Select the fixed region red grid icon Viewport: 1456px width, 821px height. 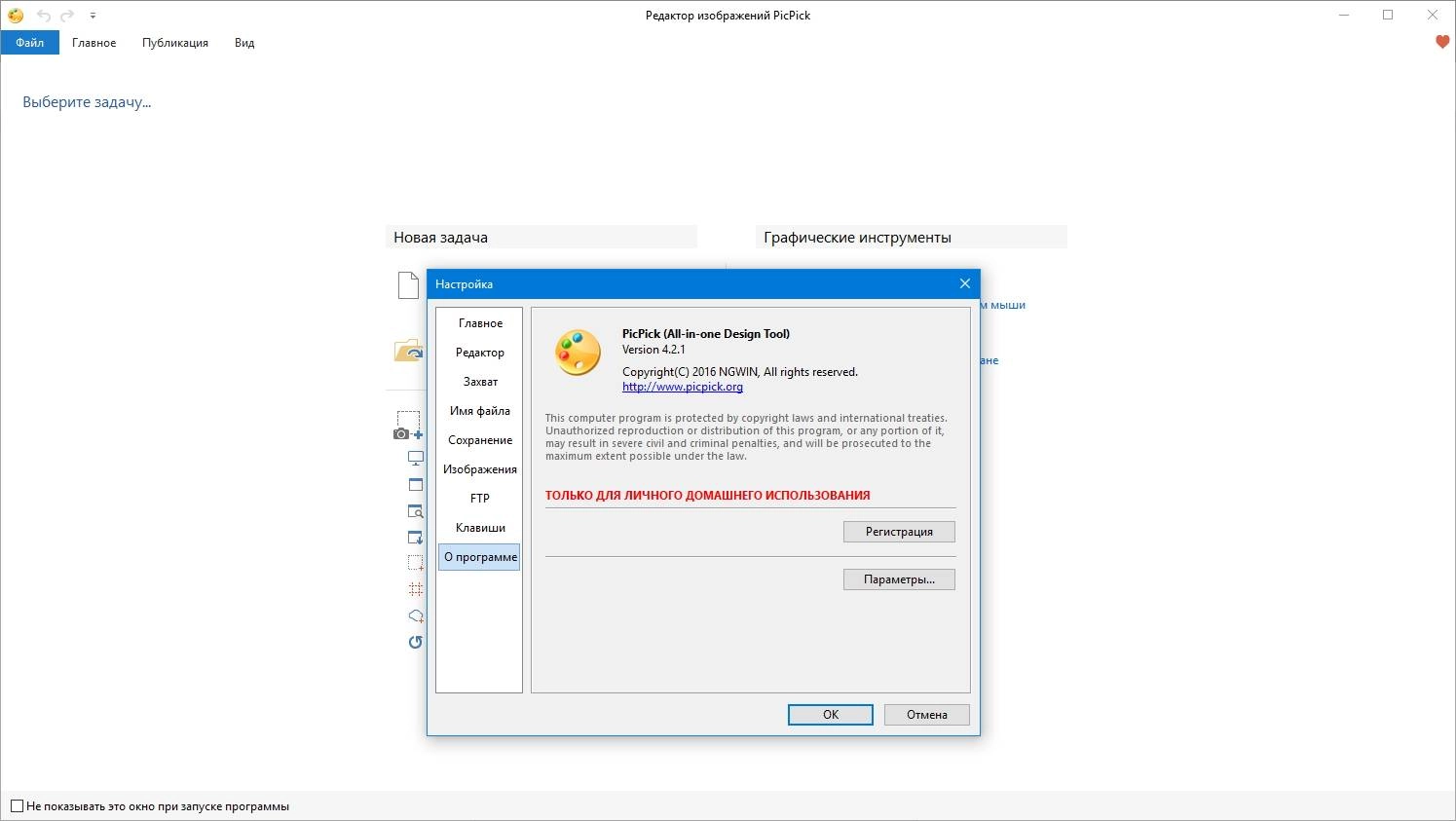click(416, 589)
